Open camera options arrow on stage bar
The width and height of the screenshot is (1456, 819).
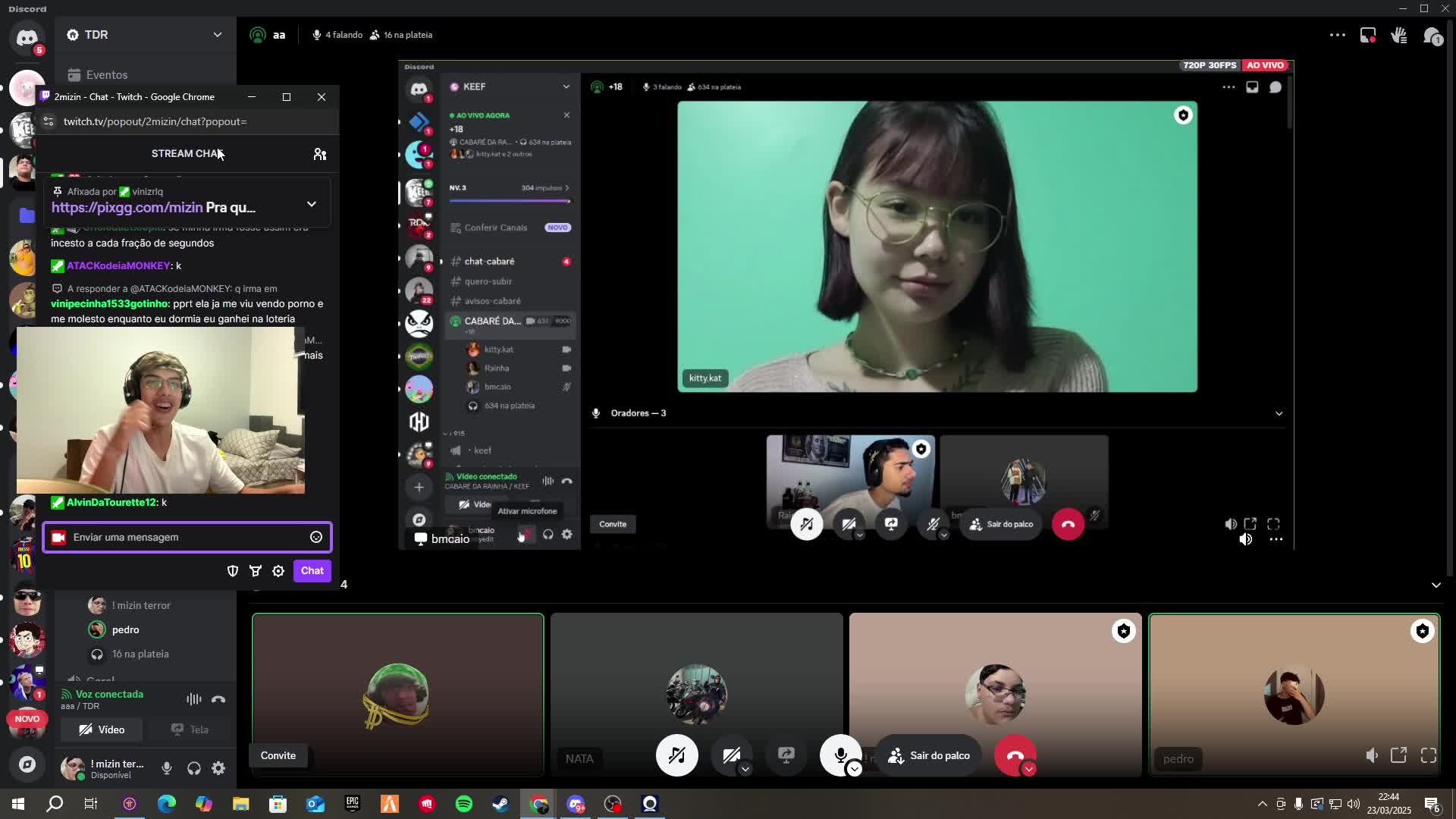pyautogui.click(x=745, y=769)
